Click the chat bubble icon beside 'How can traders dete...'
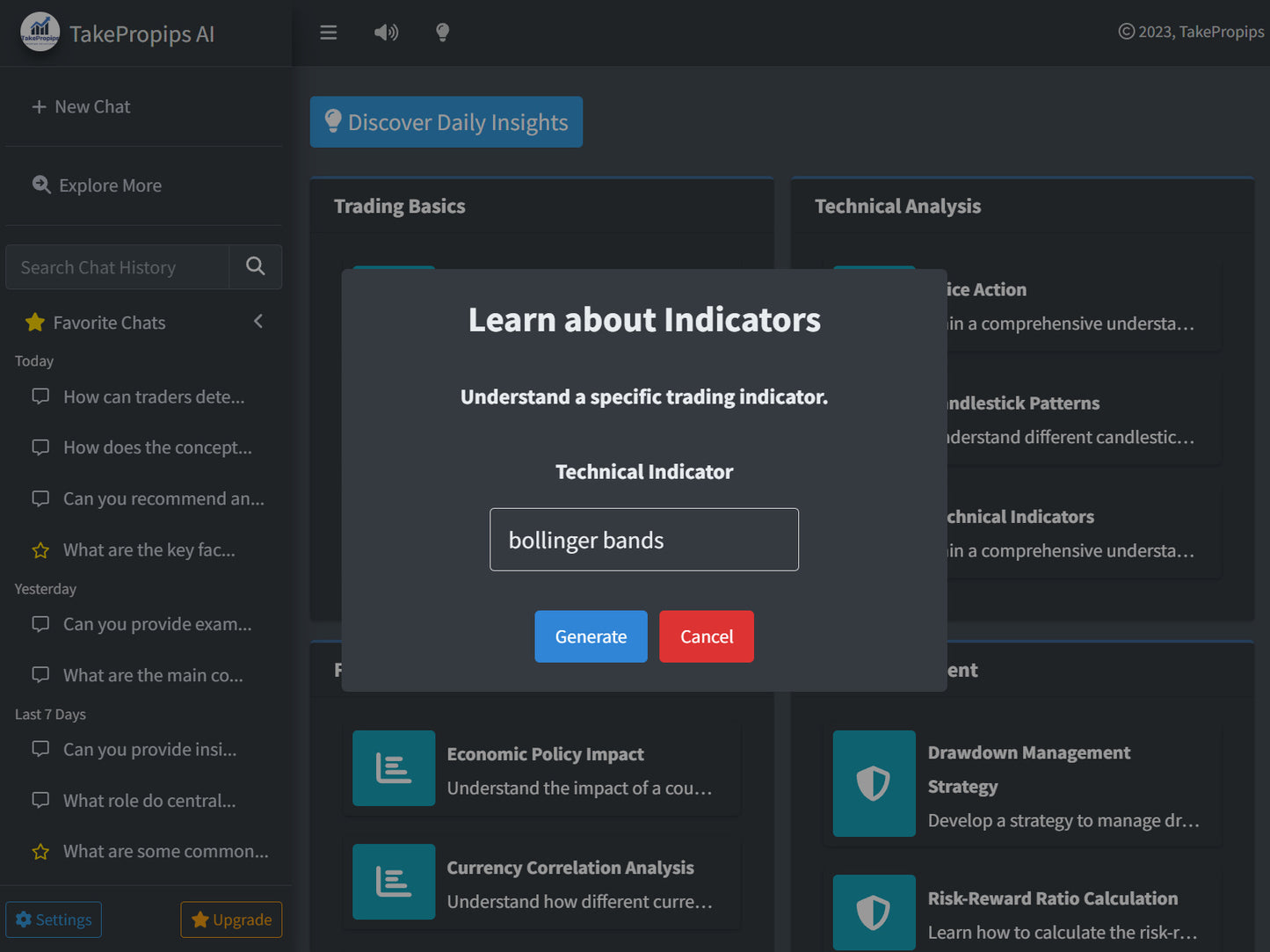Viewport: 1270px width, 952px height. (40, 396)
